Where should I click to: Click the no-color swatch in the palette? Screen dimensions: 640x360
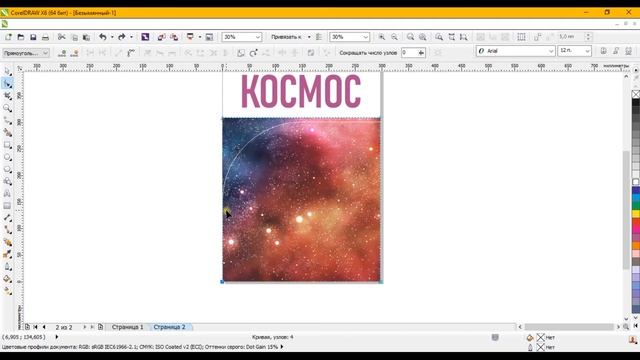point(636,94)
